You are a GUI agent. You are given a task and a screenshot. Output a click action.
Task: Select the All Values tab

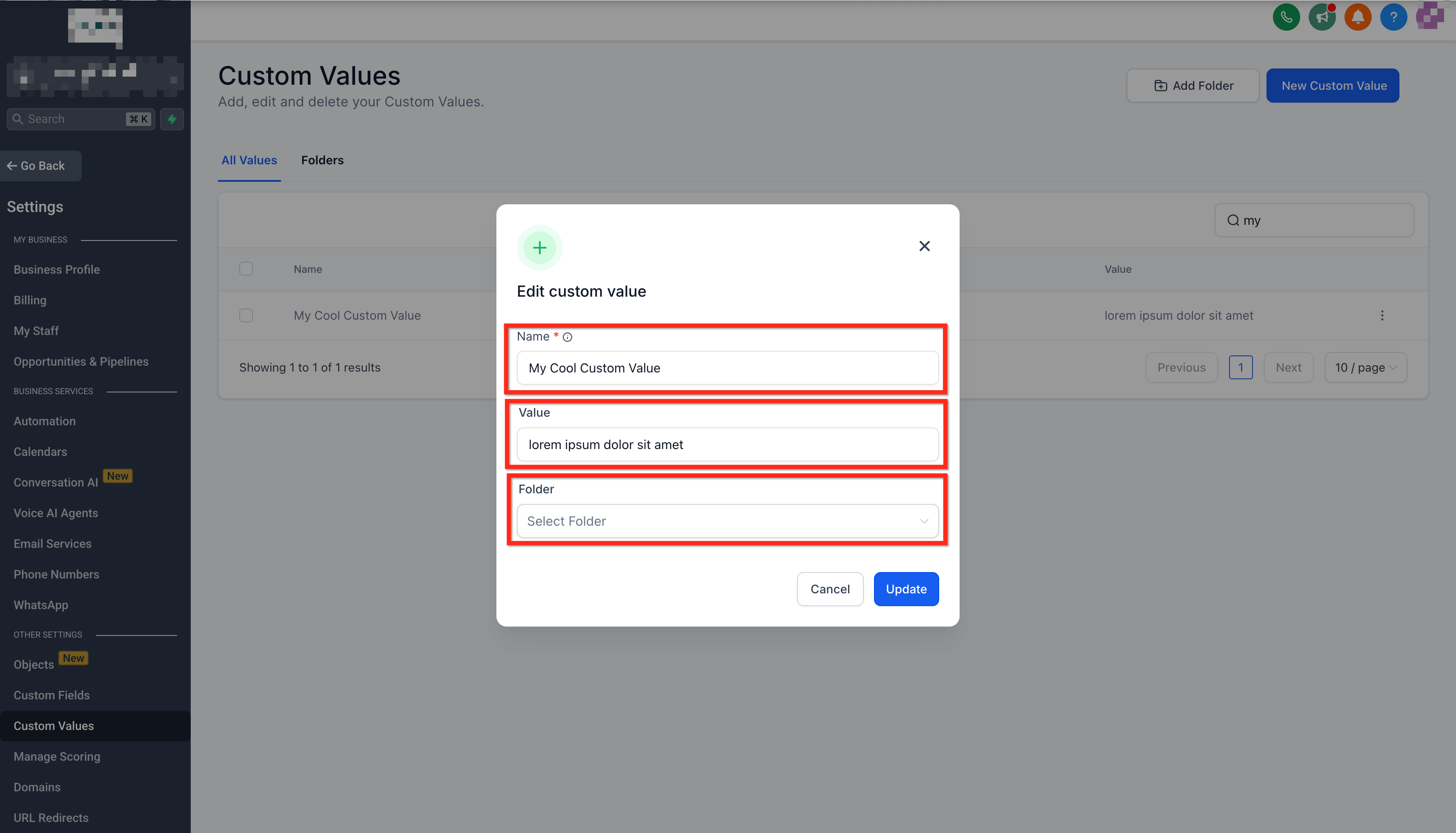coord(249,160)
